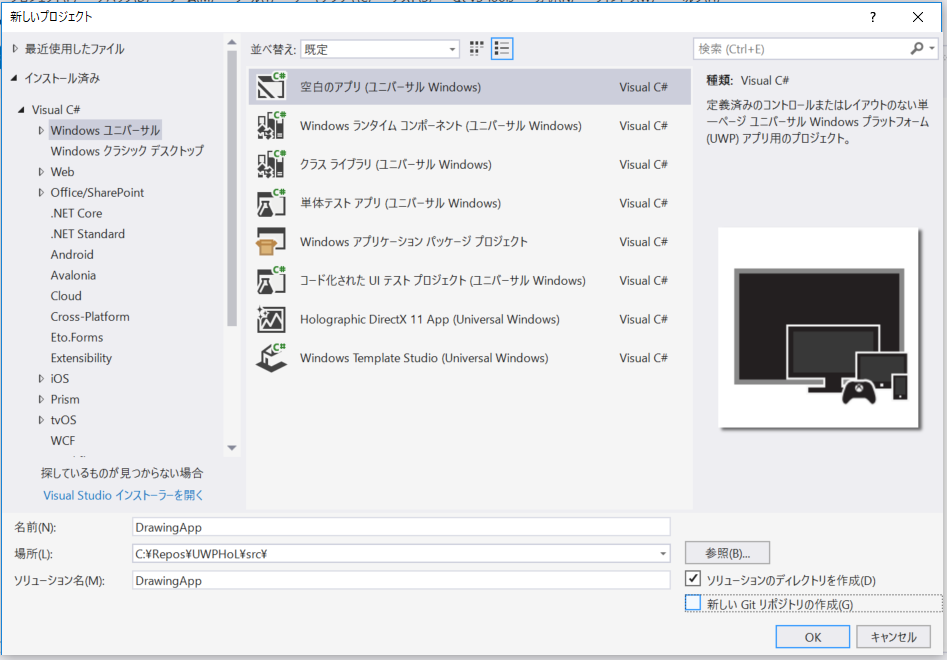Viewport: 947px width, 660px height.
Task: Open the location path dropdown arrow
Action: point(663,553)
